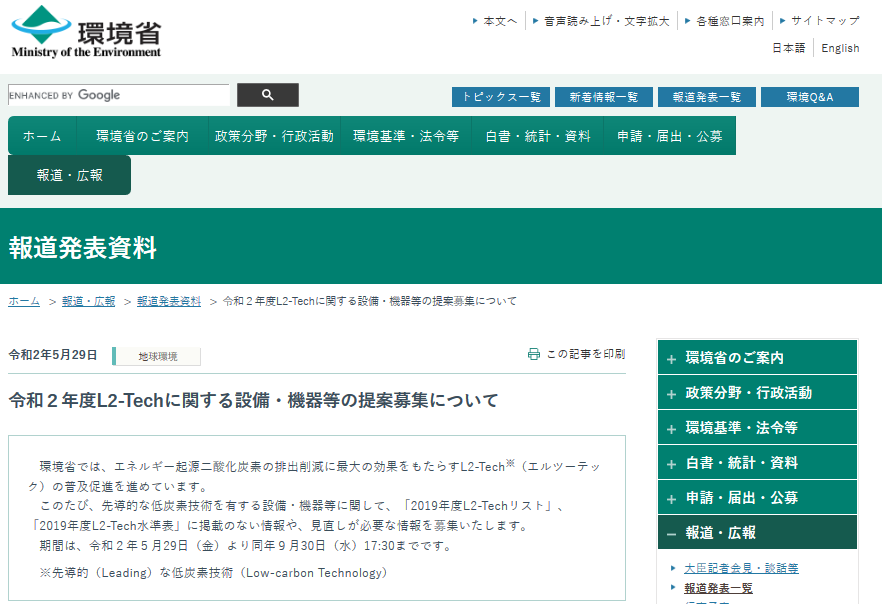Click the Google search input field

[119, 95]
